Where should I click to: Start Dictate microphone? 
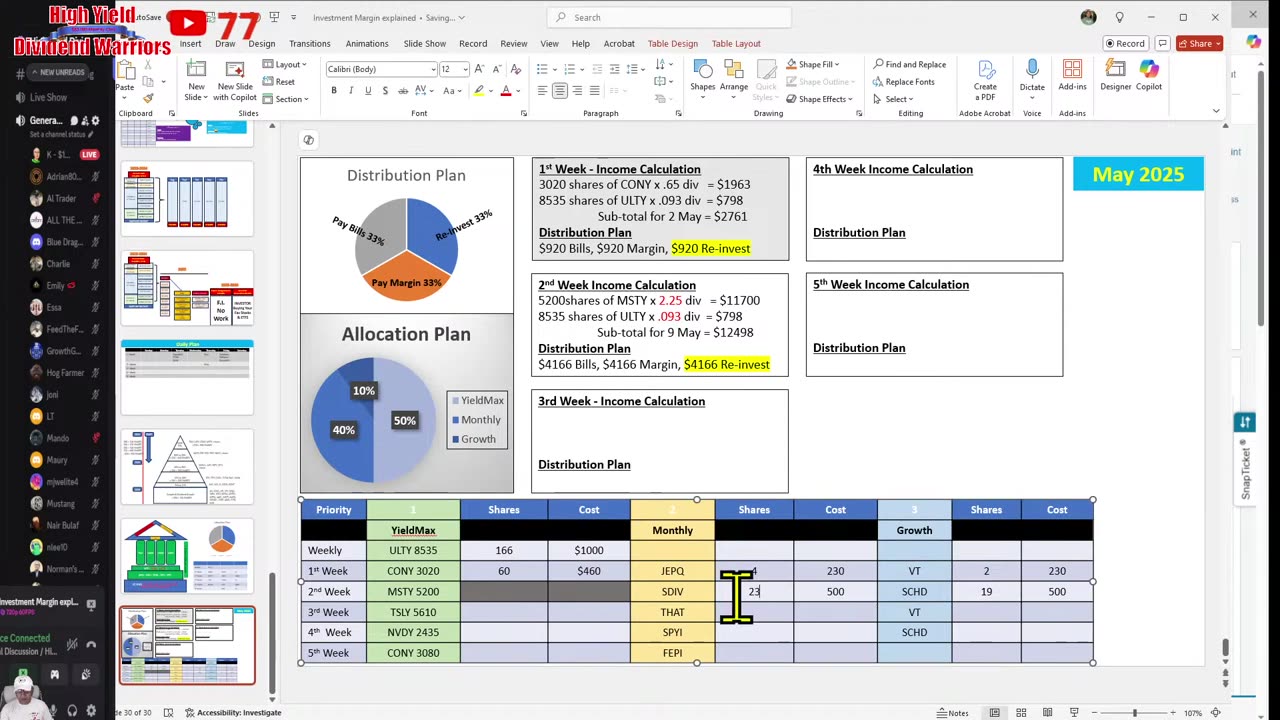click(x=1032, y=76)
